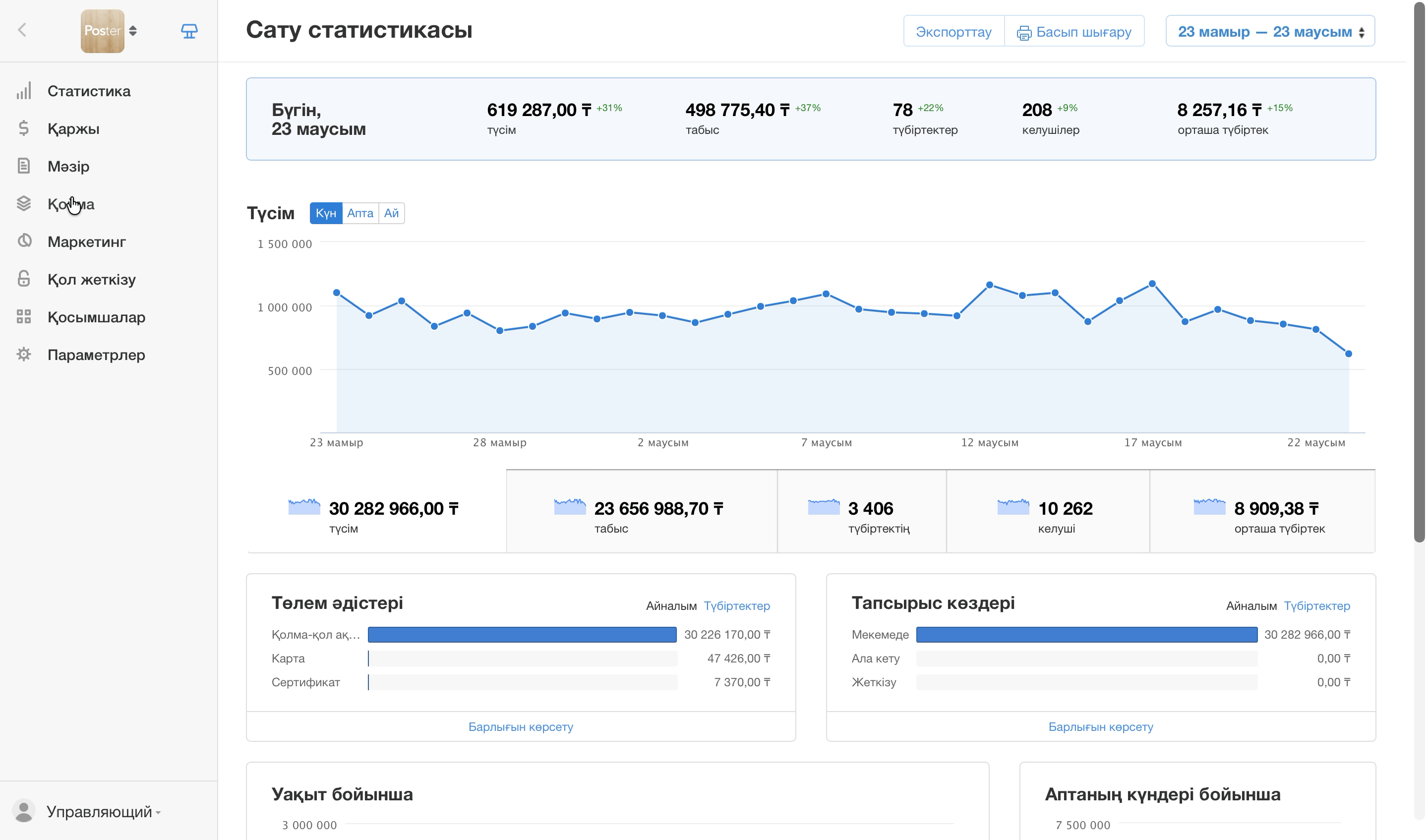
Task: Click the 619 287,00 ₸ түсім today value
Action: click(539, 110)
